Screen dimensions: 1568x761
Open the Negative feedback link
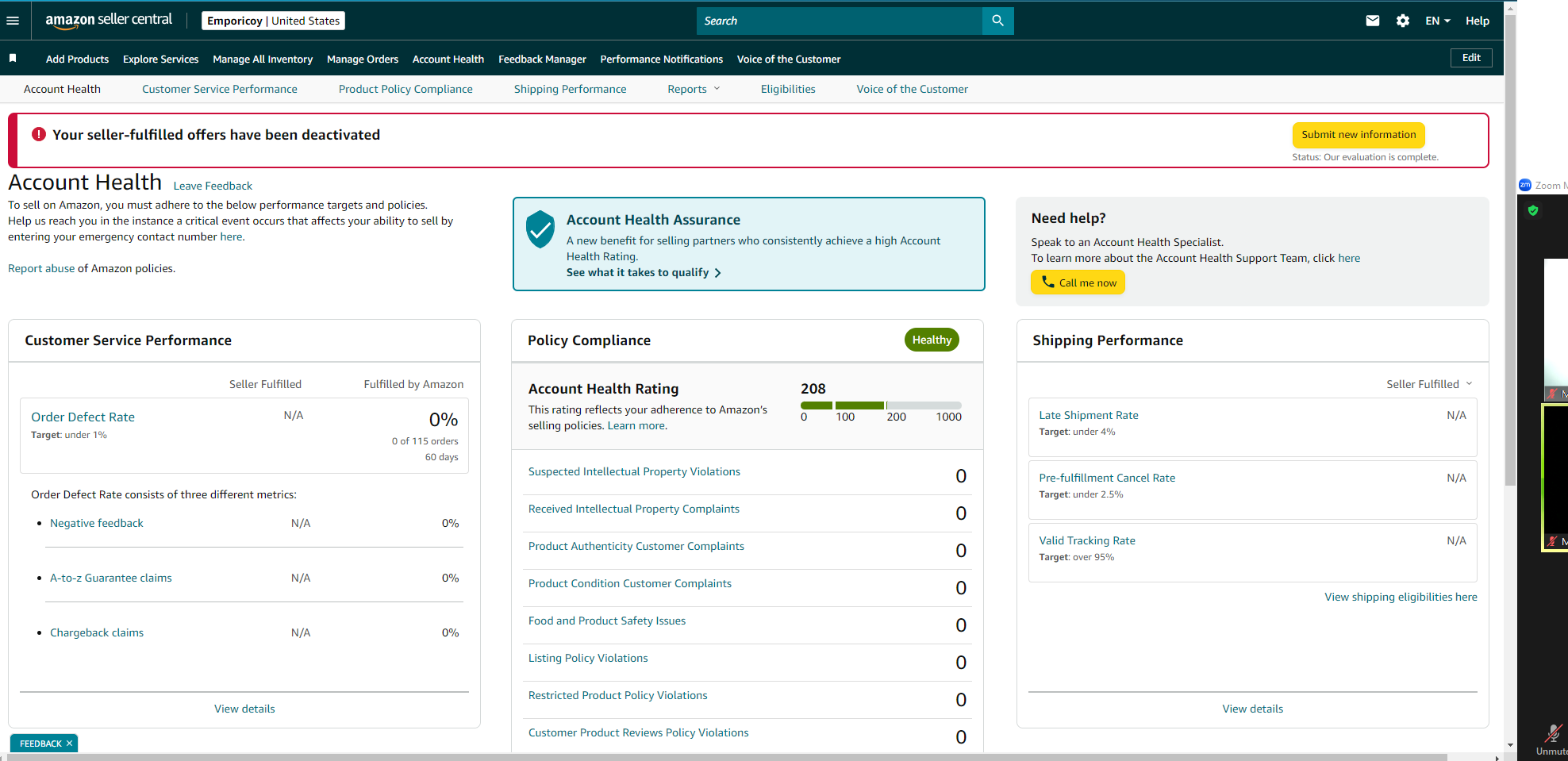coord(97,523)
